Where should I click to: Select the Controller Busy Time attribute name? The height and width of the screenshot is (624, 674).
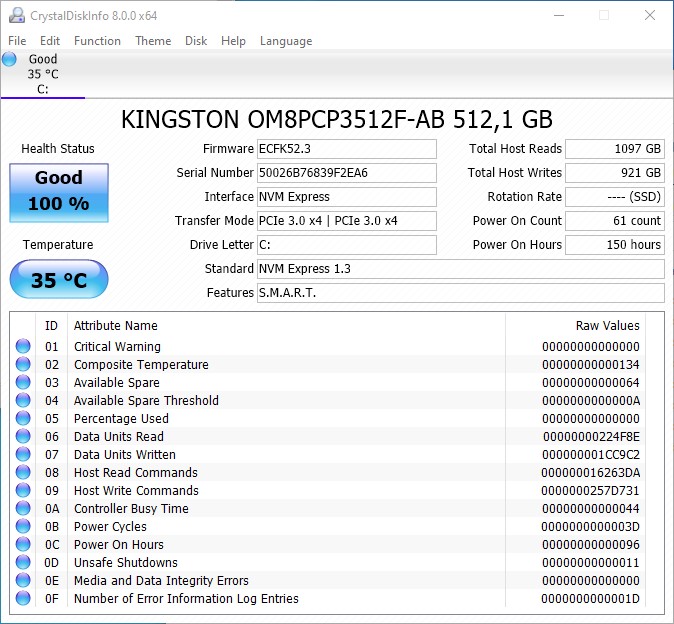(x=131, y=509)
